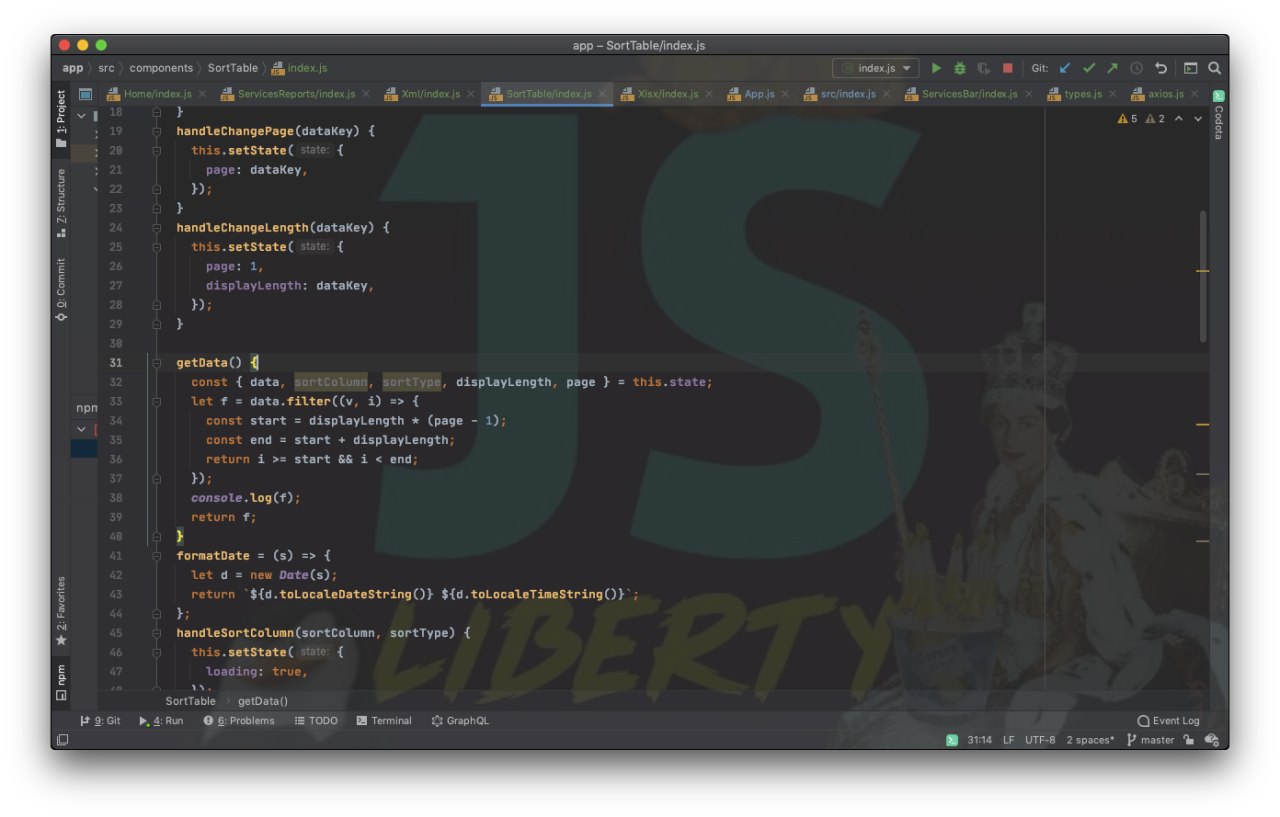Click the SortTable breadcrumb in navigation bar
Screen dimensions: 1280x817
tap(233, 68)
